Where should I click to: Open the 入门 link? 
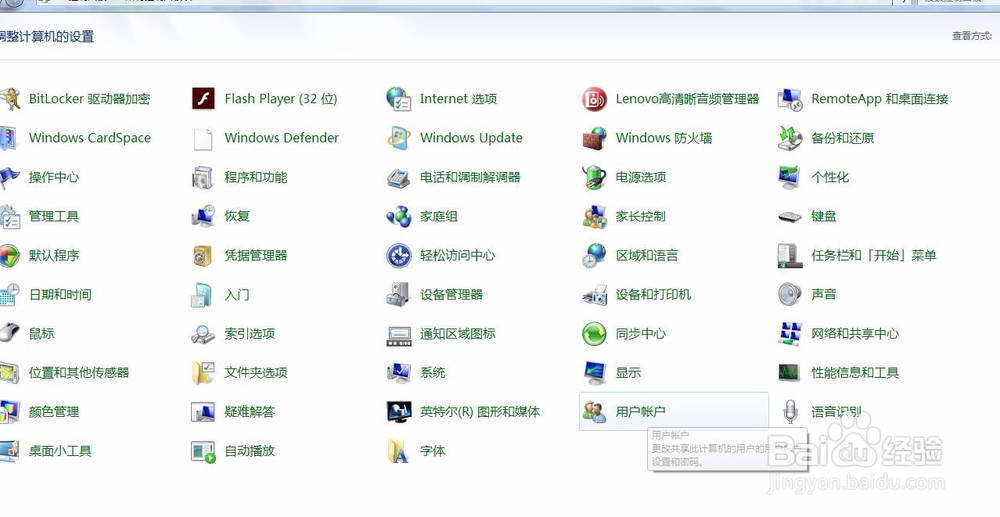click(x=237, y=295)
